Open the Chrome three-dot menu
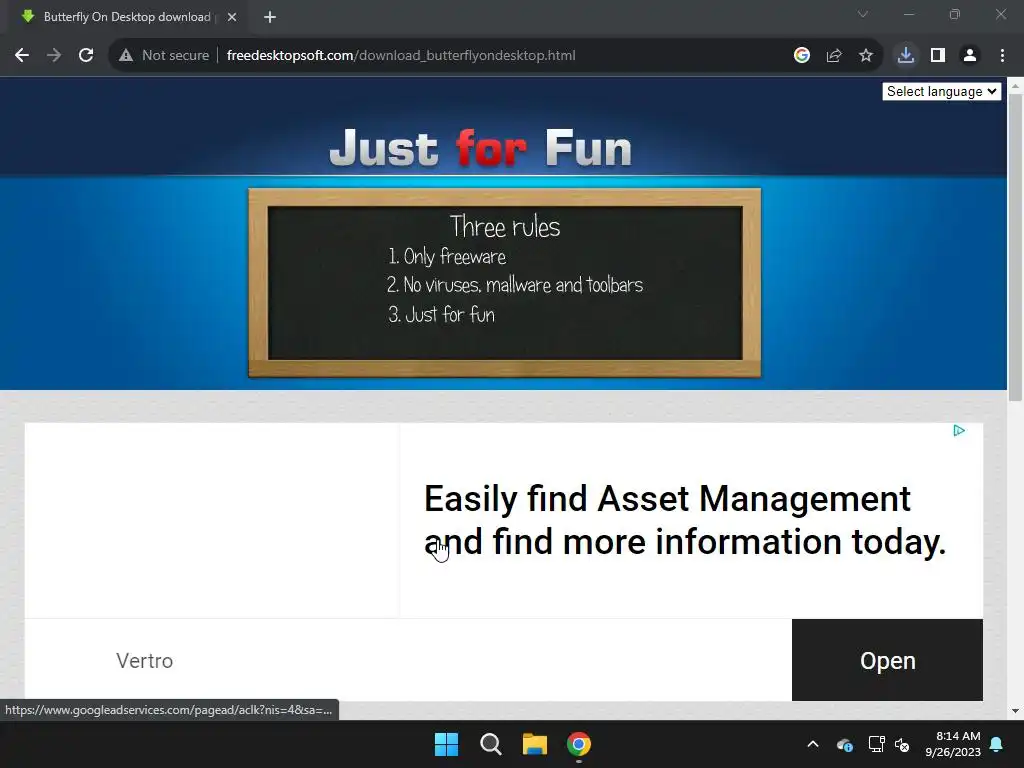The height and width of the screenshot is (768, 1024). coord(1002,56)
